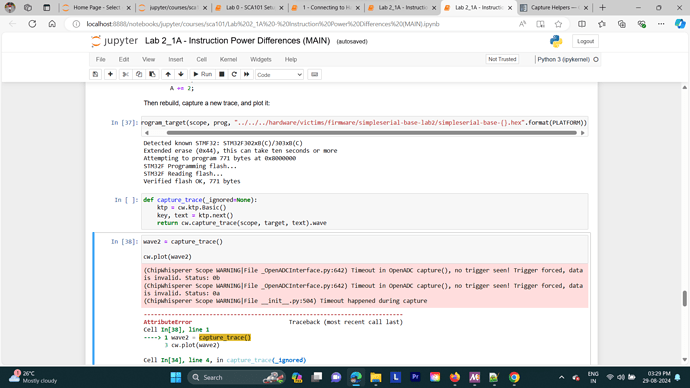Open browser settings and more menu
The image size is (690, 388).
661,24
